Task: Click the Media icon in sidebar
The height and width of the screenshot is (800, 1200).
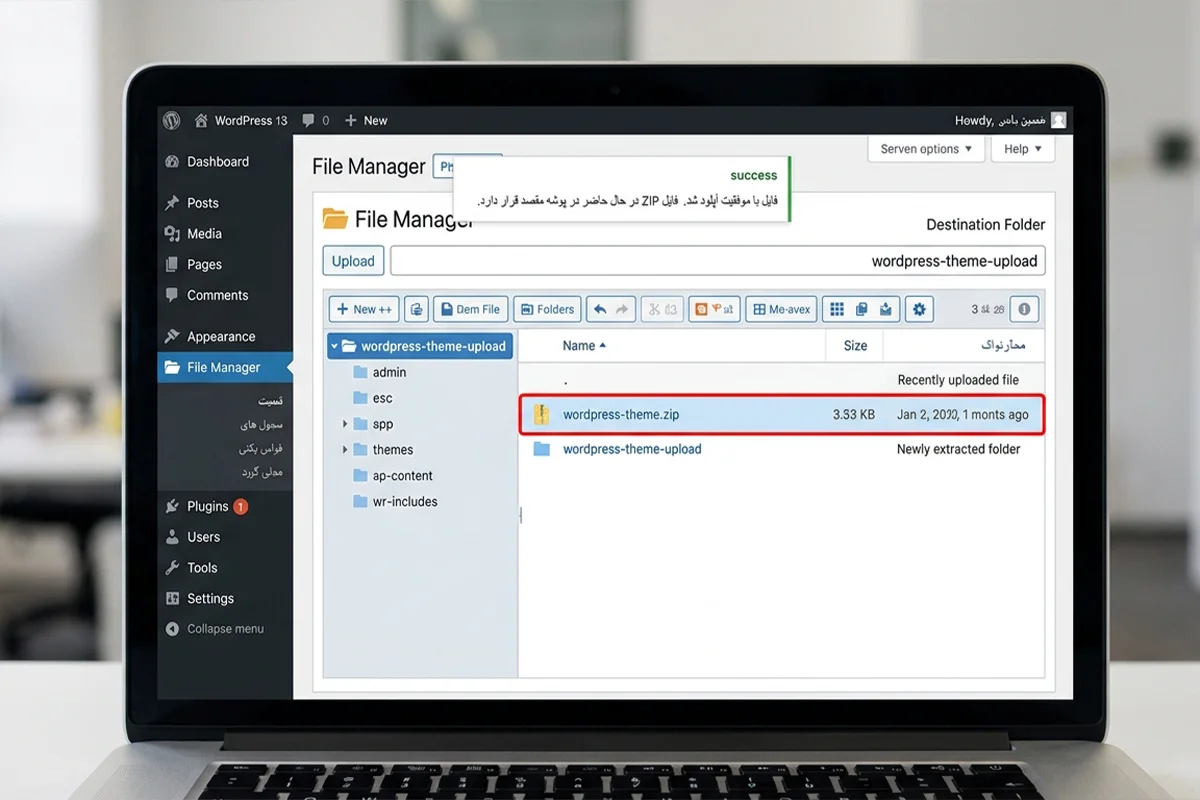Action: coord(172,233)
